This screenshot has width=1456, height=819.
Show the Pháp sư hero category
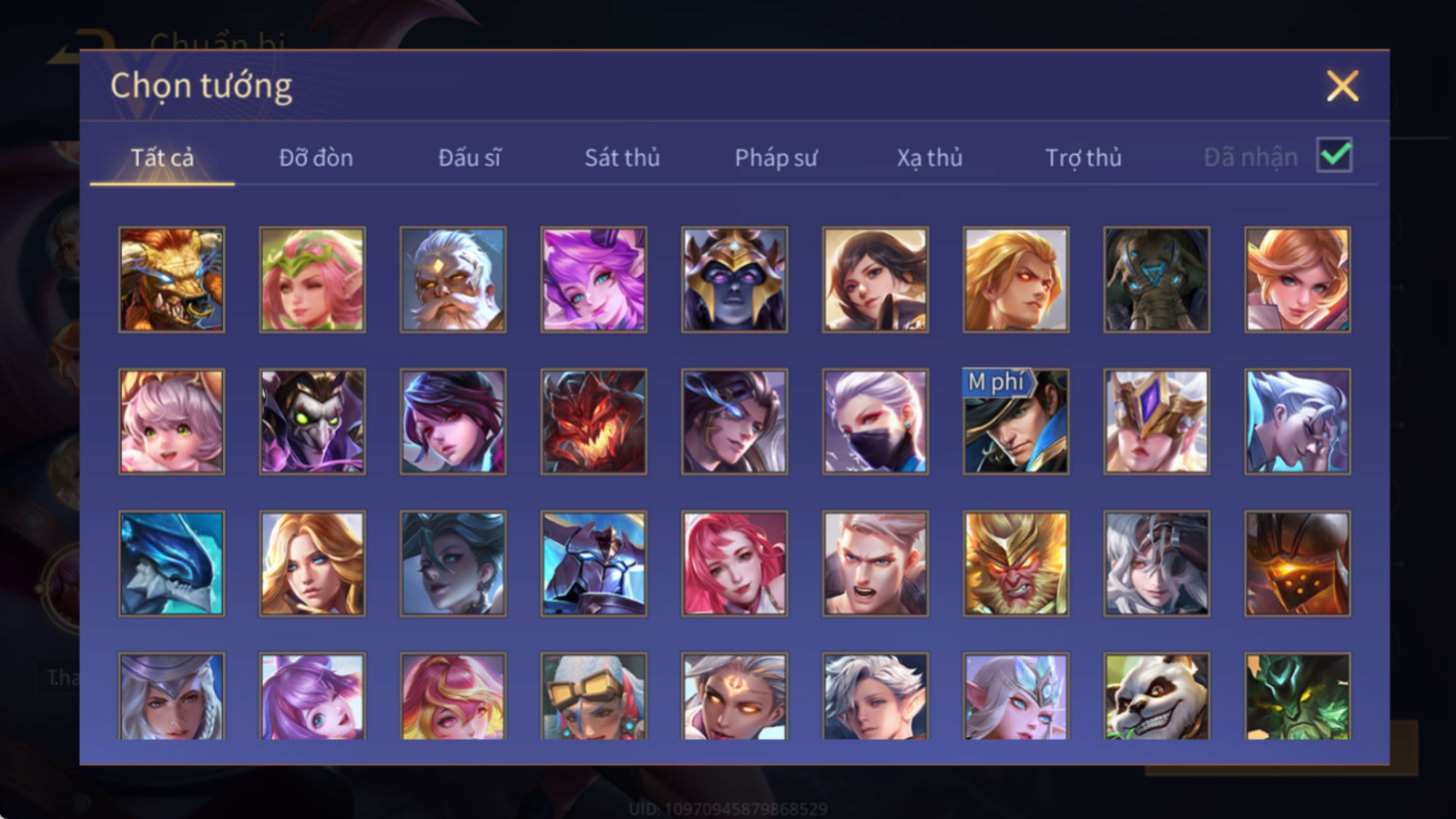(x=775, y=158)
